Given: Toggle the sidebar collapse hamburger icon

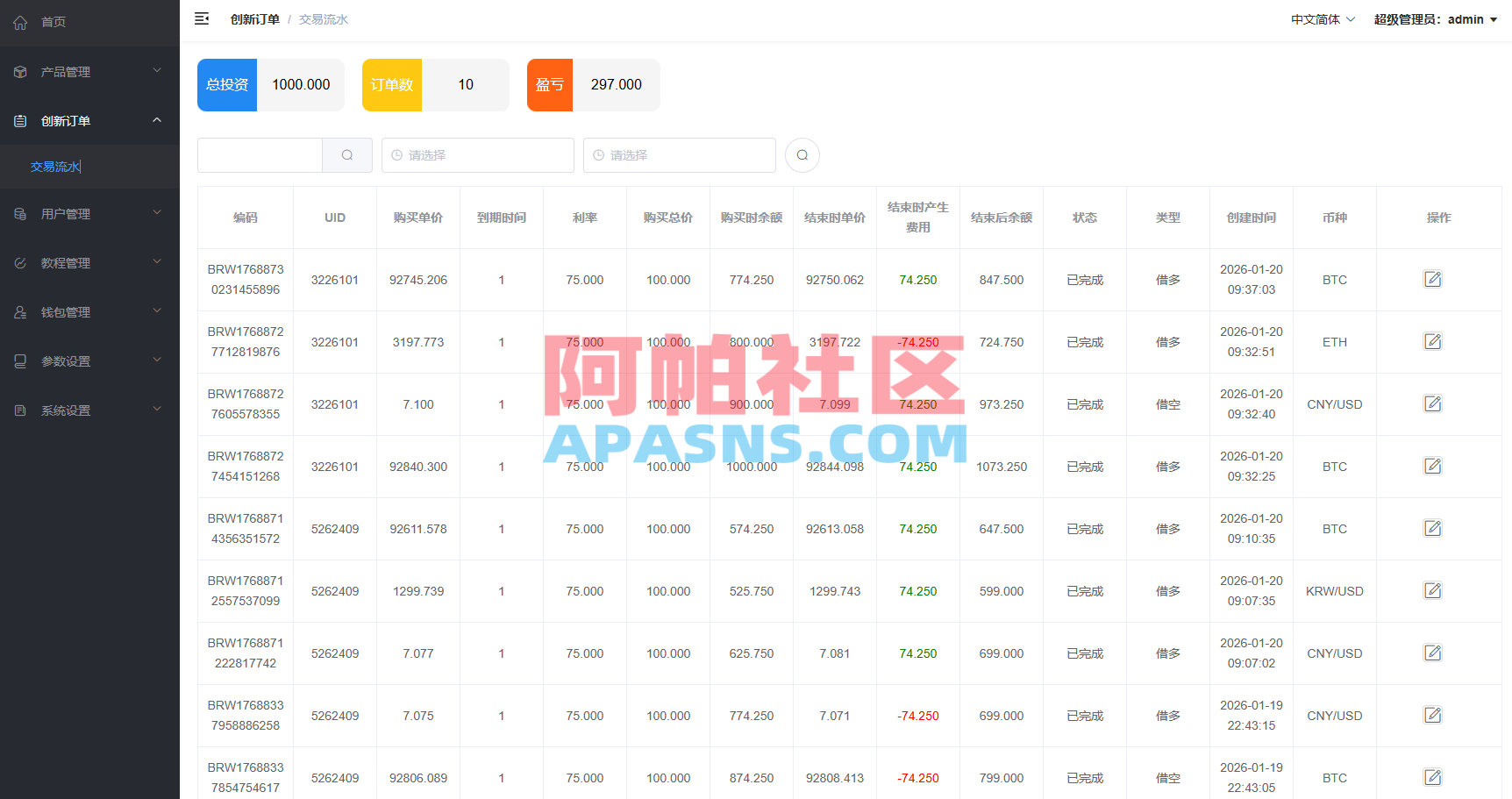Looking at the screenshot, I should pos(202,18).
